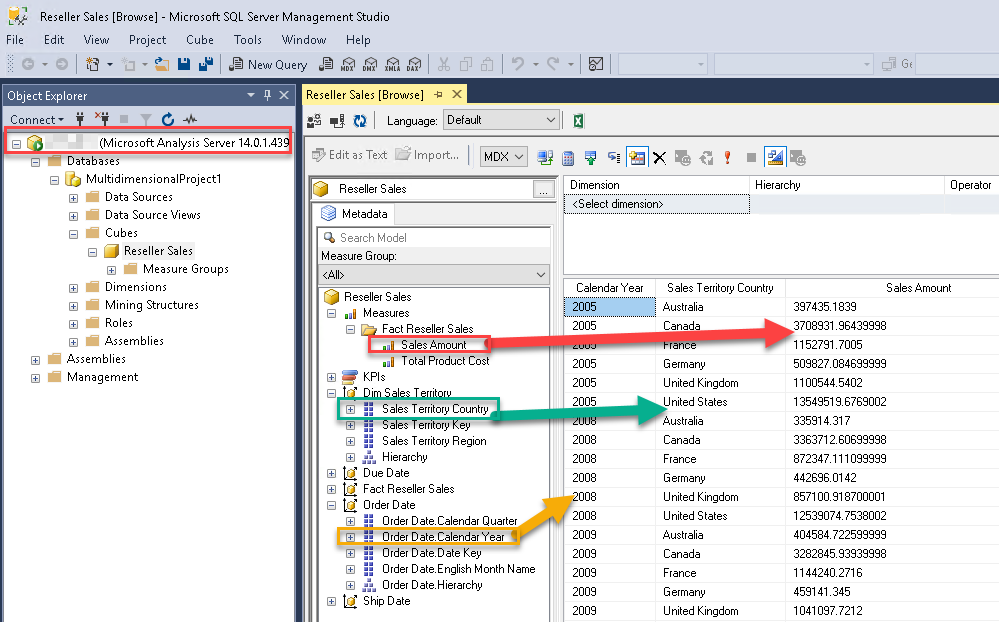Collapse the Dim Sales Territory dimension
Viewport: 999px width, 622px height.
point(332,392)
